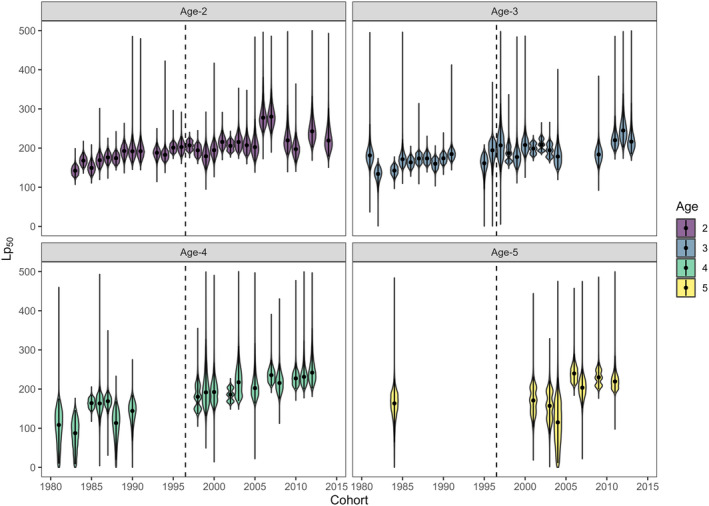Click the 'Age-2' panel strip title

193,11
